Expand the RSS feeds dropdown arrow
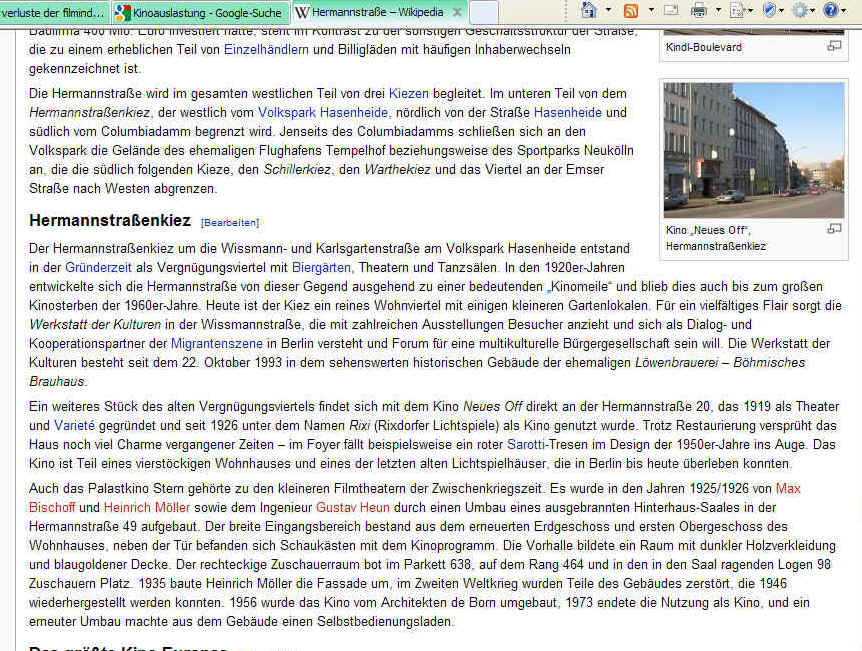862x651 pixels. 651,10
